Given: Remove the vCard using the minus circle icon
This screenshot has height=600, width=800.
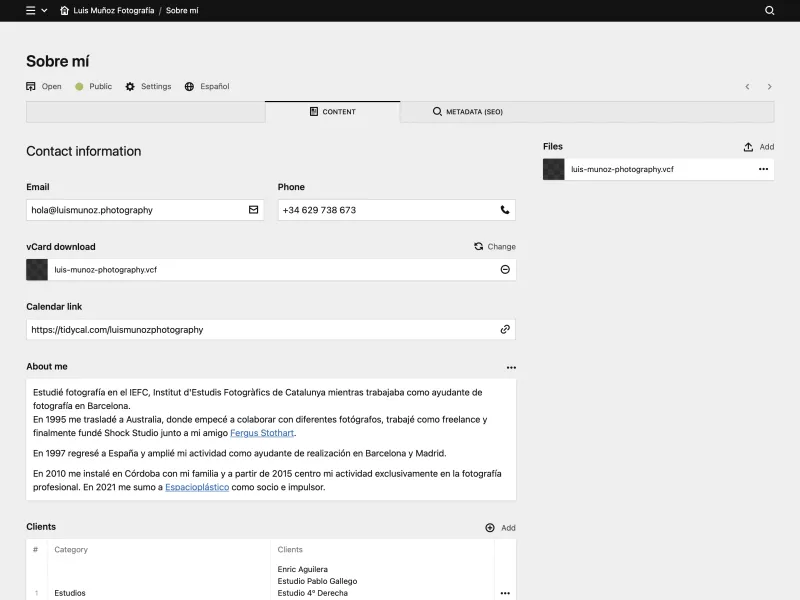Looking at the screenshot, I should point(504,269).
